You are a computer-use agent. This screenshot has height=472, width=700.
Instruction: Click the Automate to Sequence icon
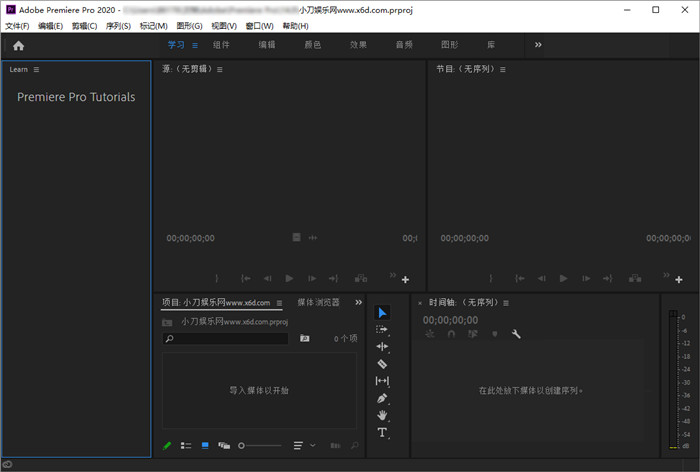pyautogui.click(x=335, y=445)
